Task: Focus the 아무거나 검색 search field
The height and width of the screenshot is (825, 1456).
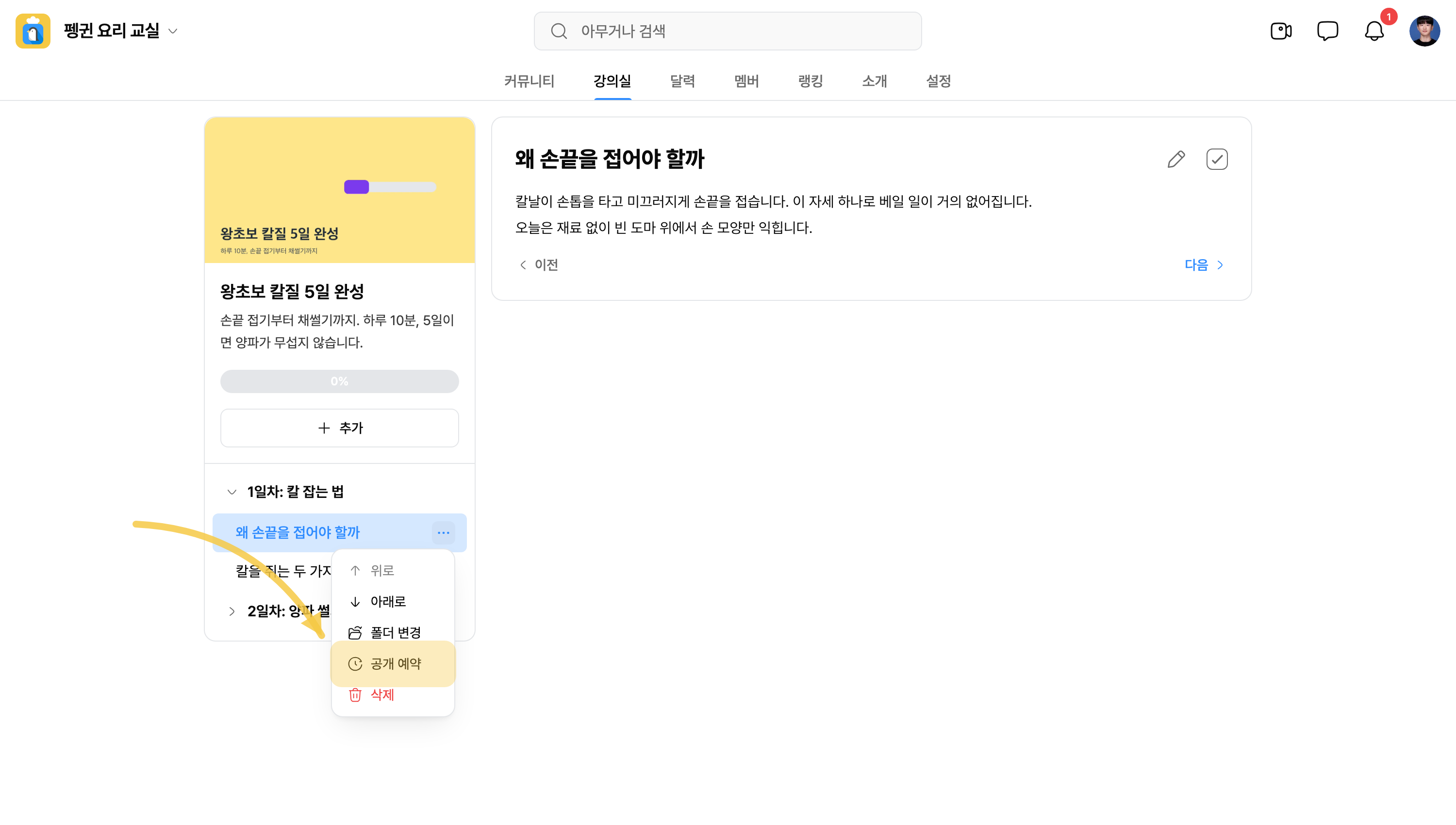Action: tap(728, 31)
